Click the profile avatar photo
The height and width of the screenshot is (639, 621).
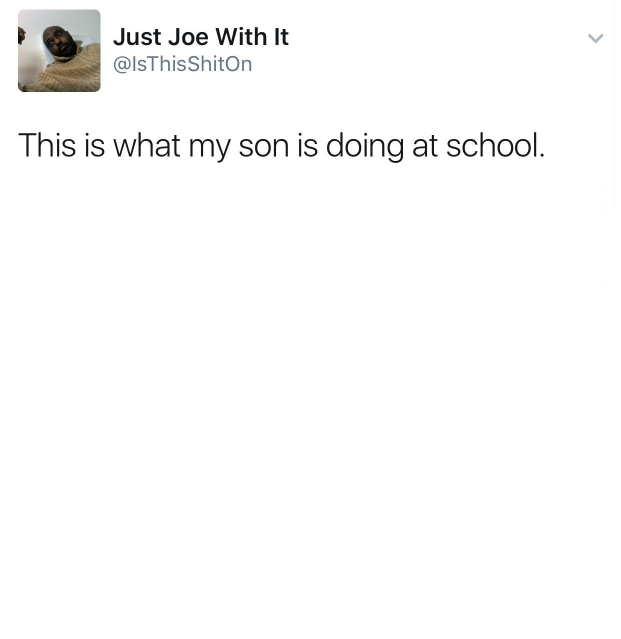pyautogui.click(x=59, y=51)
